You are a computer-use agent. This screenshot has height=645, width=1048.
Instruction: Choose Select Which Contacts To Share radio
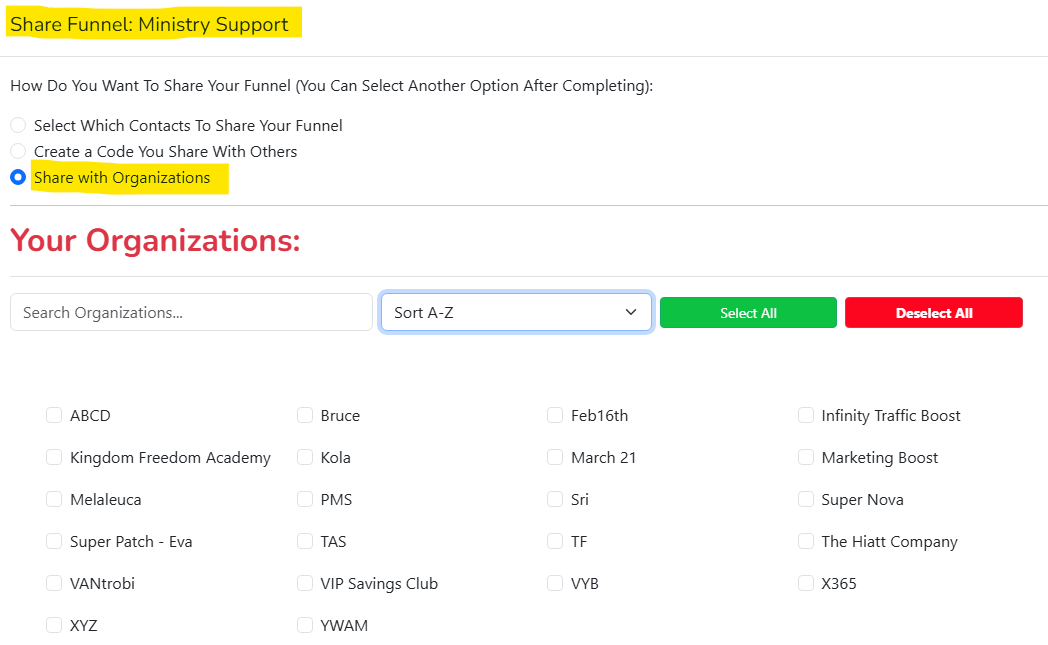coord(18,126)
